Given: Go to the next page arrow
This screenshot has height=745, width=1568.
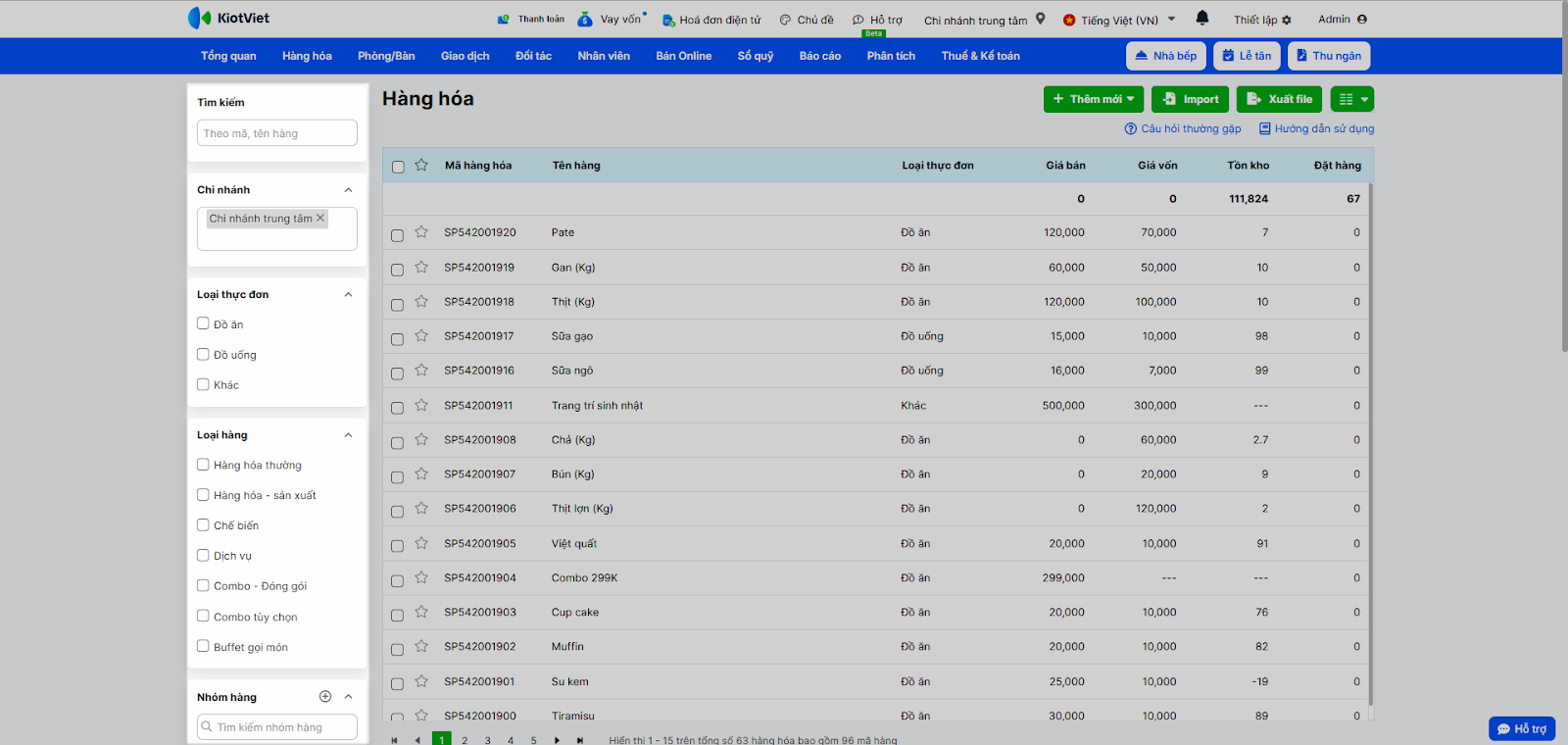Looking at the screenshot, I should click(x=557, y=740).
